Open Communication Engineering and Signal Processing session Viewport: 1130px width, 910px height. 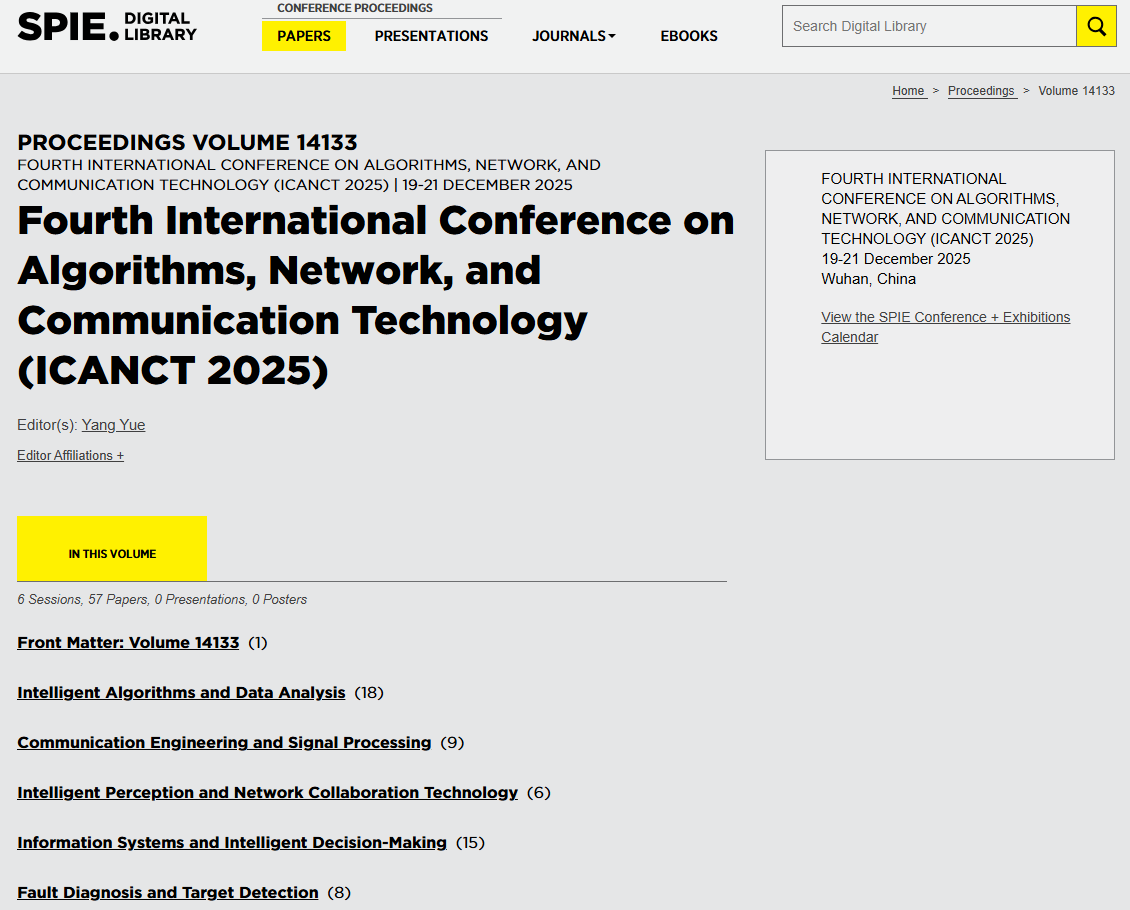pyautogui.click(x=224, y=743)
